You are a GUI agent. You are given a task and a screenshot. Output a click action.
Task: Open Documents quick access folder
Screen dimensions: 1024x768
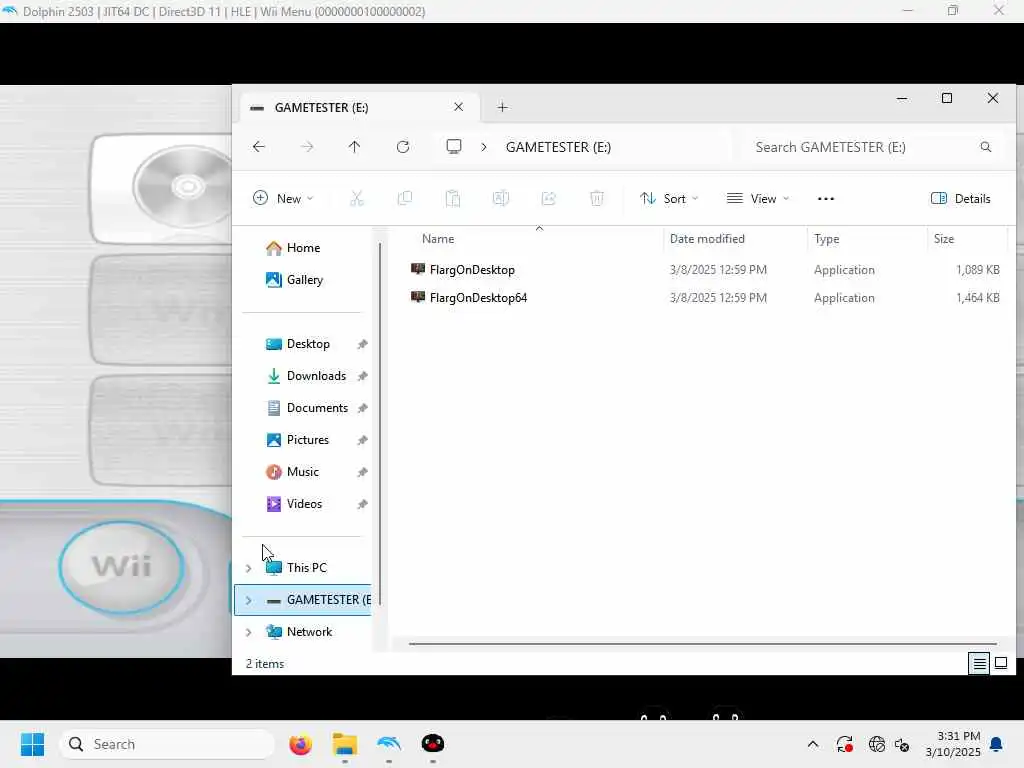[x=317, y=408]
